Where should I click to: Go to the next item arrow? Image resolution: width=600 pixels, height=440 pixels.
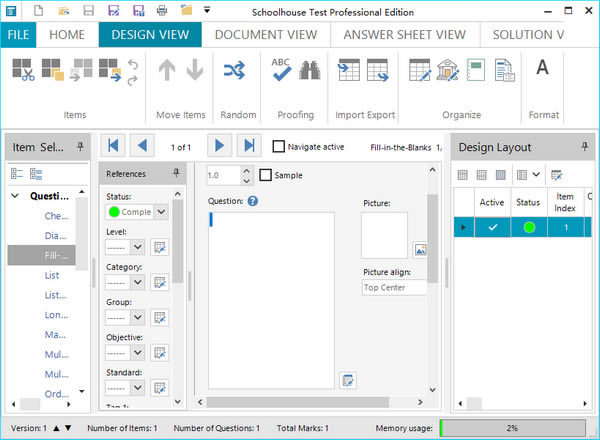(x=218, y=146)
